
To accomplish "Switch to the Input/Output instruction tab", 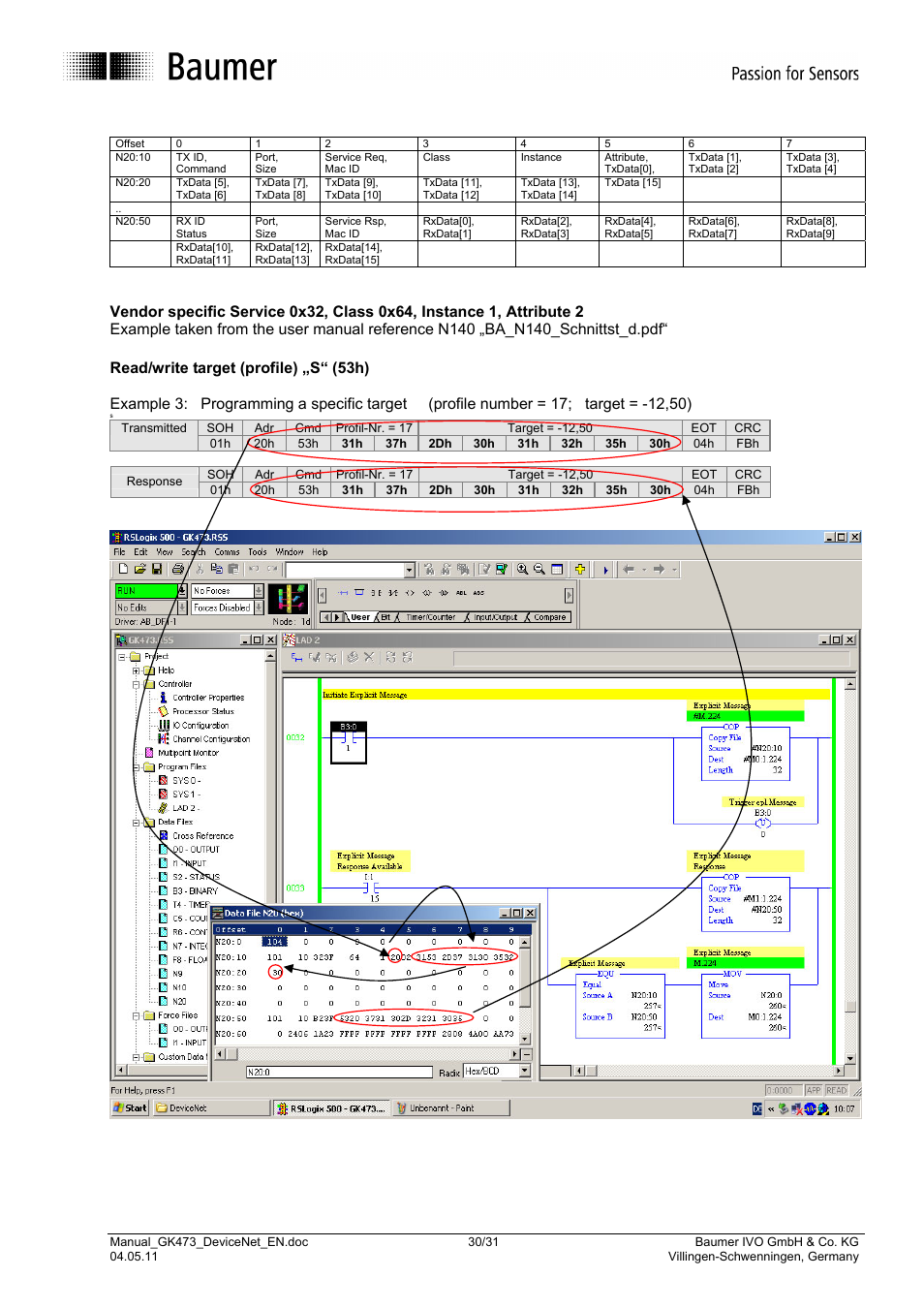I will [x=495, y=617].
